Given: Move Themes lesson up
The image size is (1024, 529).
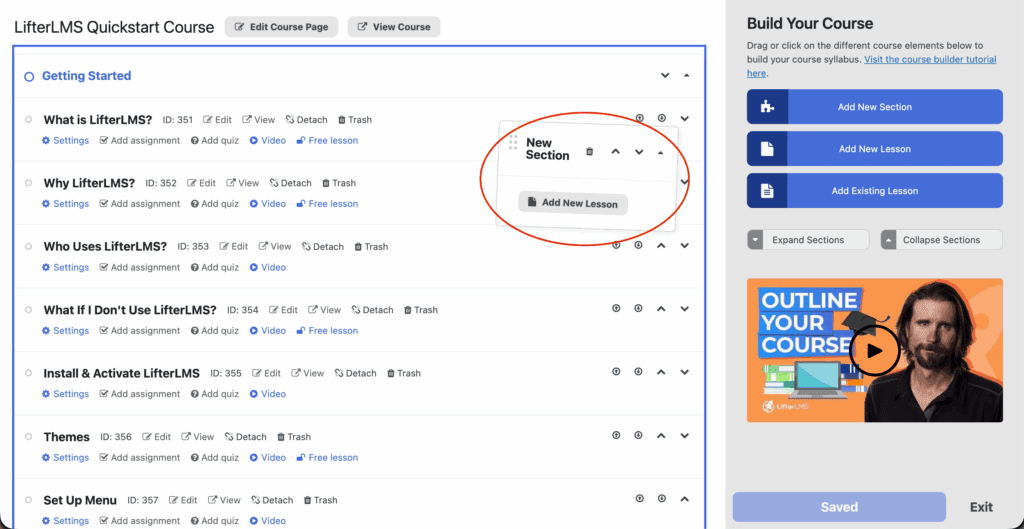Looking at the screenshot, I should point(661,435).
